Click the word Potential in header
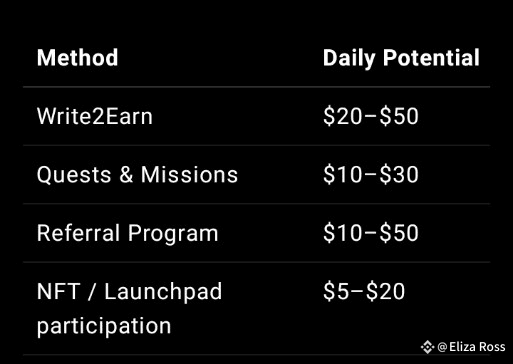 click(x=431, y=58)
